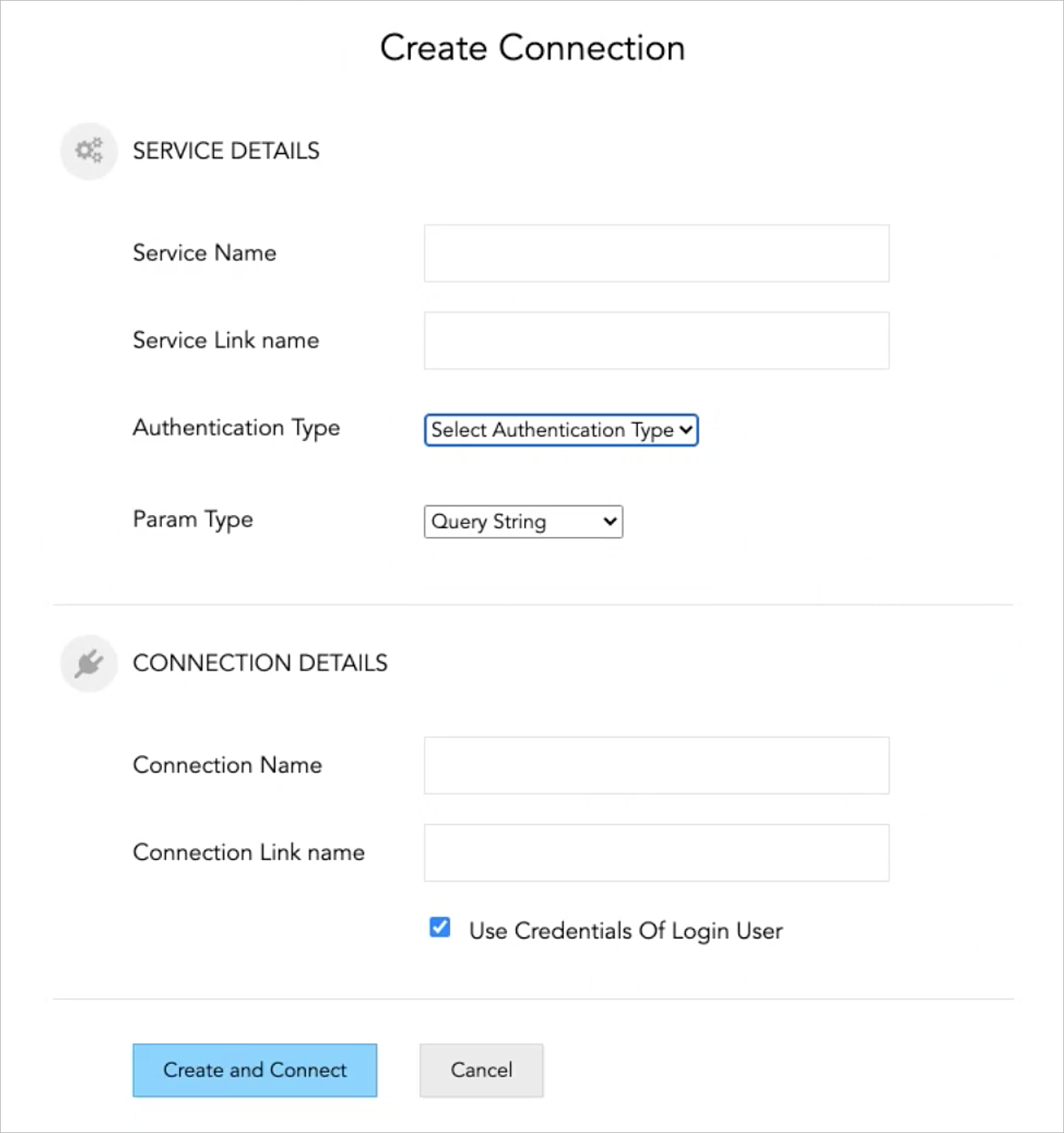Open the Select Authentication Type dropdown
Viewport: 1064px width, 1133px height.
tap(561, 430)
